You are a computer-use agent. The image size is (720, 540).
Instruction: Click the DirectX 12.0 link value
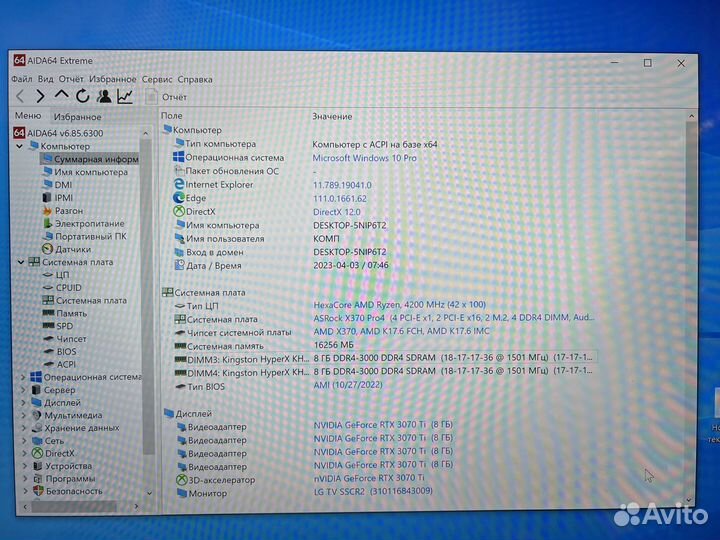[337, 212]
